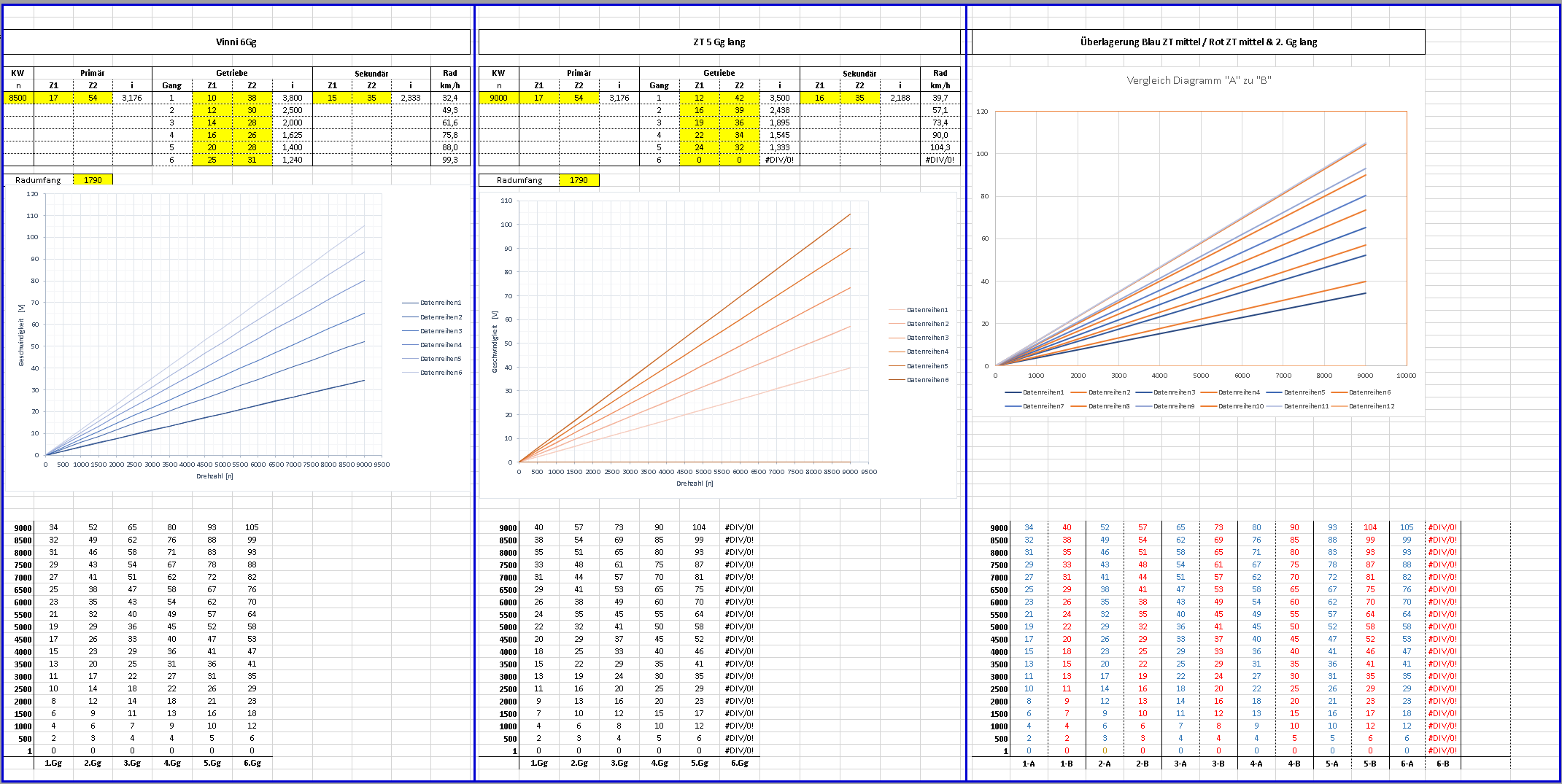Click the ZT 5 Gg lang title cell

[719, 42]
